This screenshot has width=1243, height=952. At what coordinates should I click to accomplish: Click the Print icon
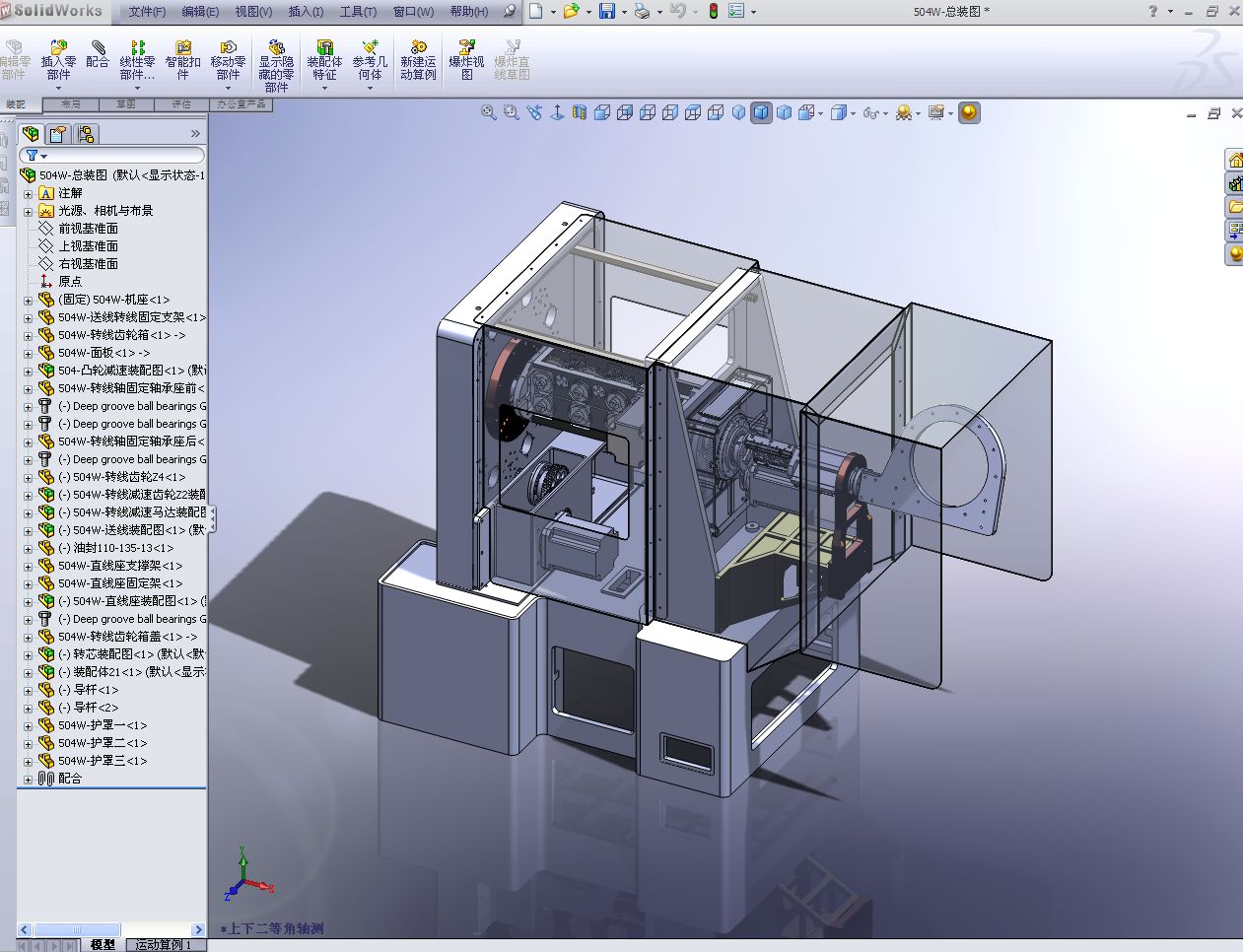(642, 11)
